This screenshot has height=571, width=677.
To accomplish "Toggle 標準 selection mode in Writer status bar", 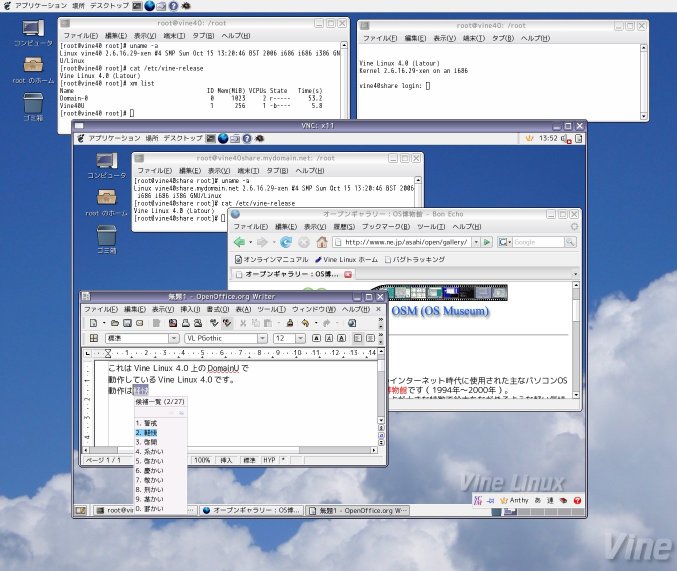I will click(x=249, y=460).
